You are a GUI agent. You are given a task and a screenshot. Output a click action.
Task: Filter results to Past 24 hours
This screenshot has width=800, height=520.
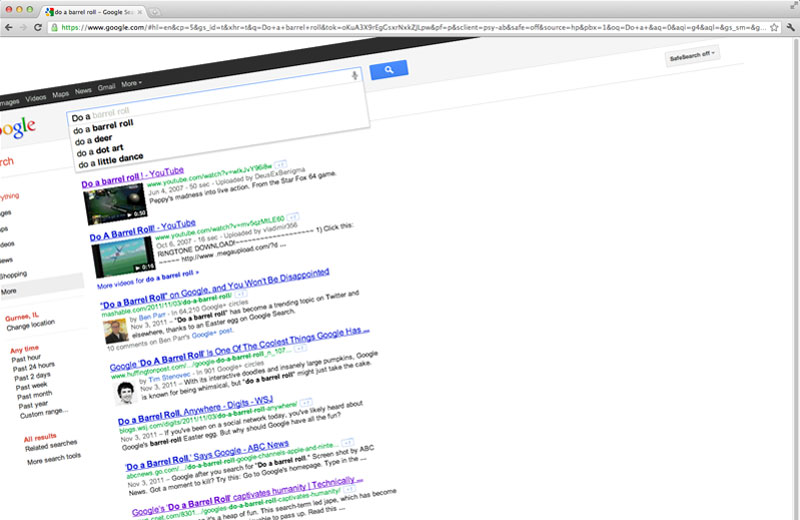click(x=34, y=367)
